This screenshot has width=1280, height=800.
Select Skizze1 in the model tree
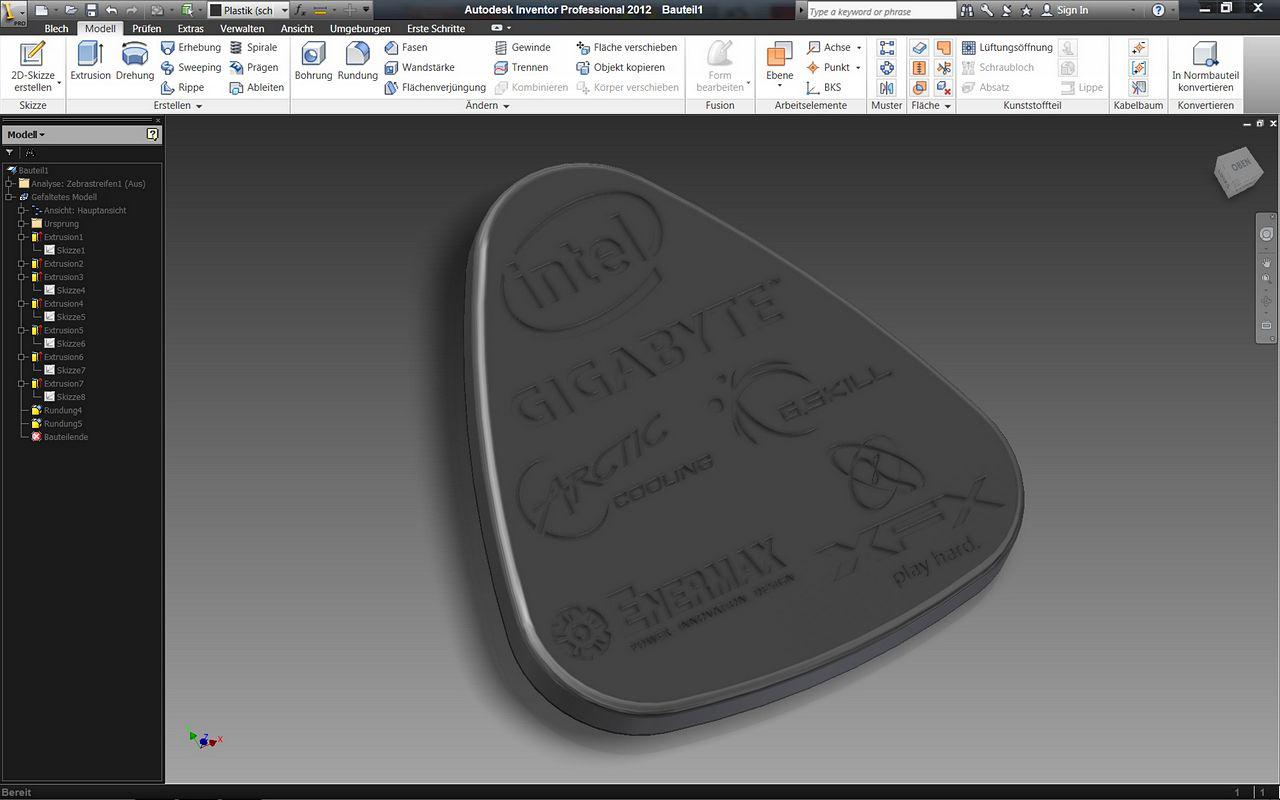64,251
